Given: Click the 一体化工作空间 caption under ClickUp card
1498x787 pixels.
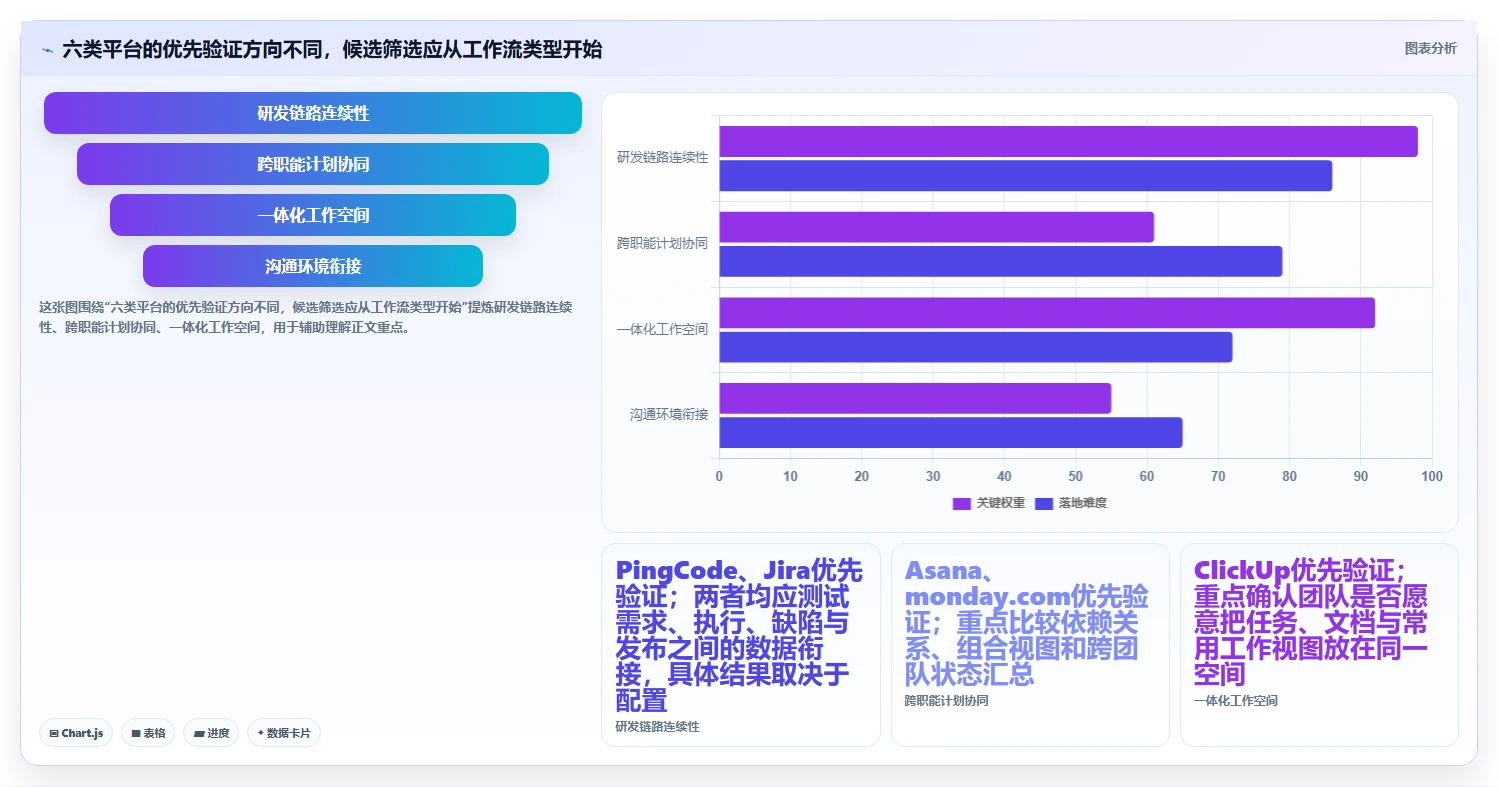Looking at the screenshot, I should 1235,701.
